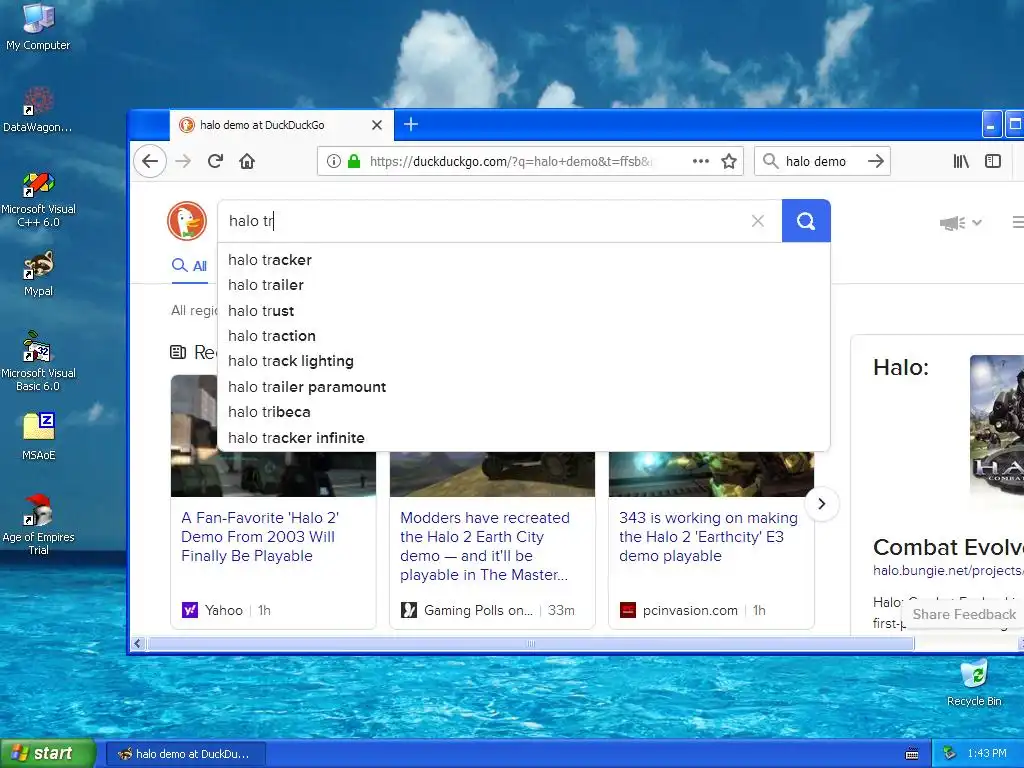The width and height of the screenshot is (1024, 768).
Task: Clear the search field with the X
Action: (758, 221)
